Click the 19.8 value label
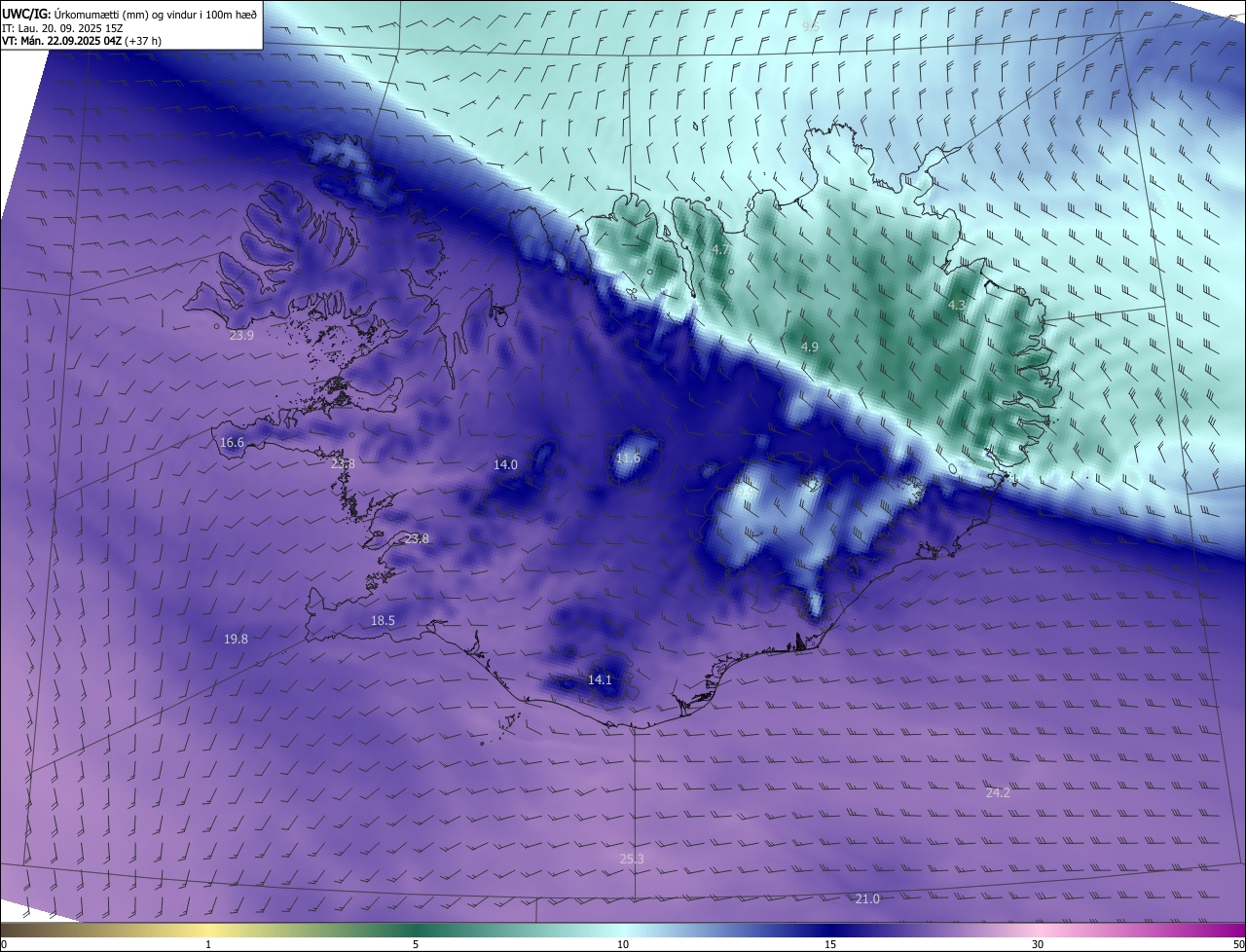The image size is (1246, 952). tap(236, 640)
